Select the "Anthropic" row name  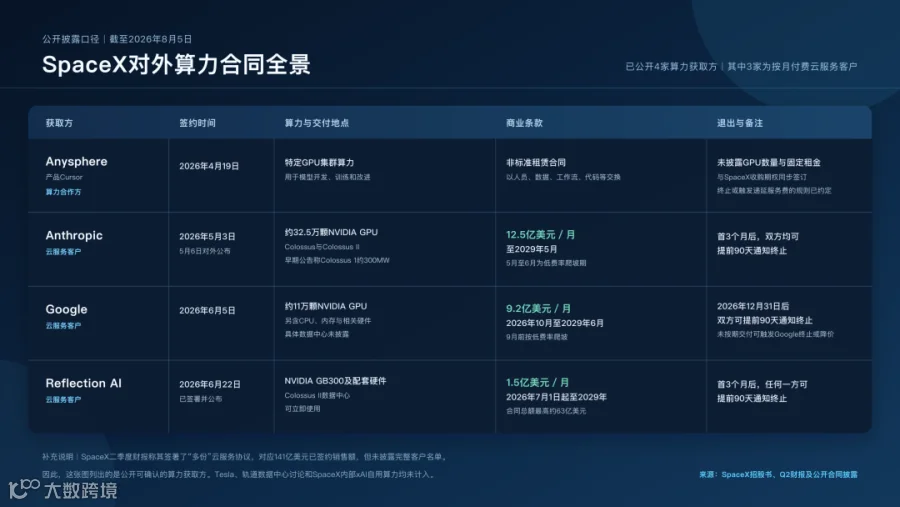pyautogui.click(x=74, y=235)
